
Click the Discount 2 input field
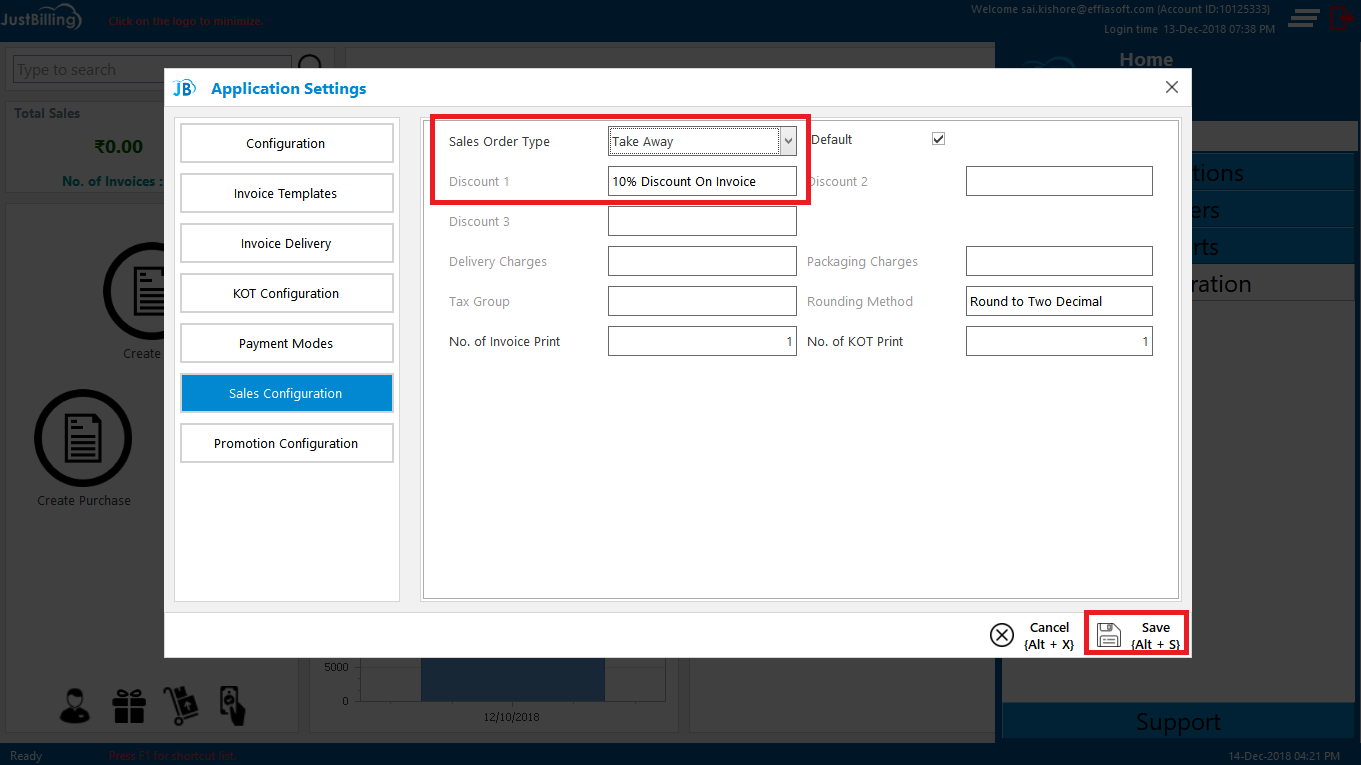(x=1059, y=181)
